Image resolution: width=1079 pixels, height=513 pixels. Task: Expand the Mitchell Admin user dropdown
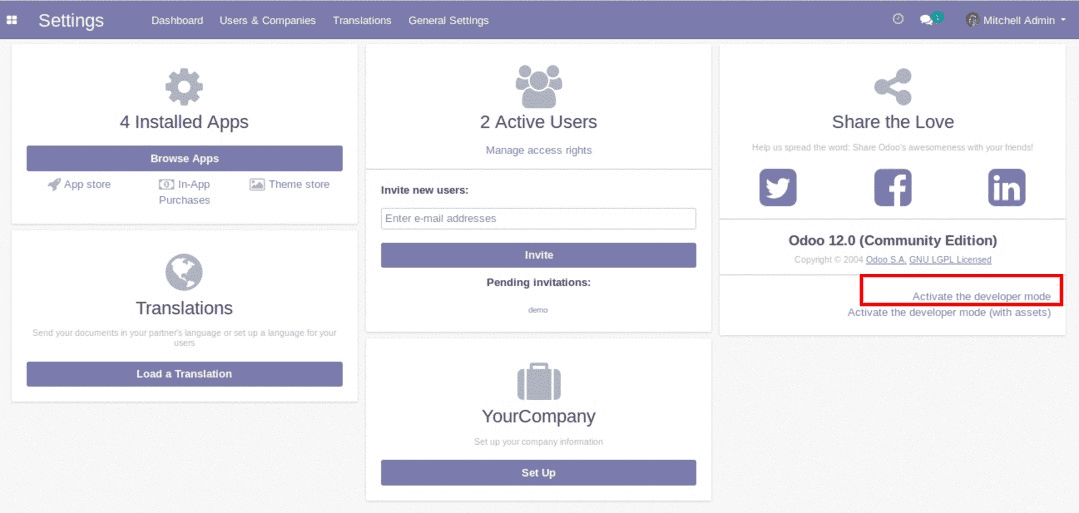pos(1016,20)
